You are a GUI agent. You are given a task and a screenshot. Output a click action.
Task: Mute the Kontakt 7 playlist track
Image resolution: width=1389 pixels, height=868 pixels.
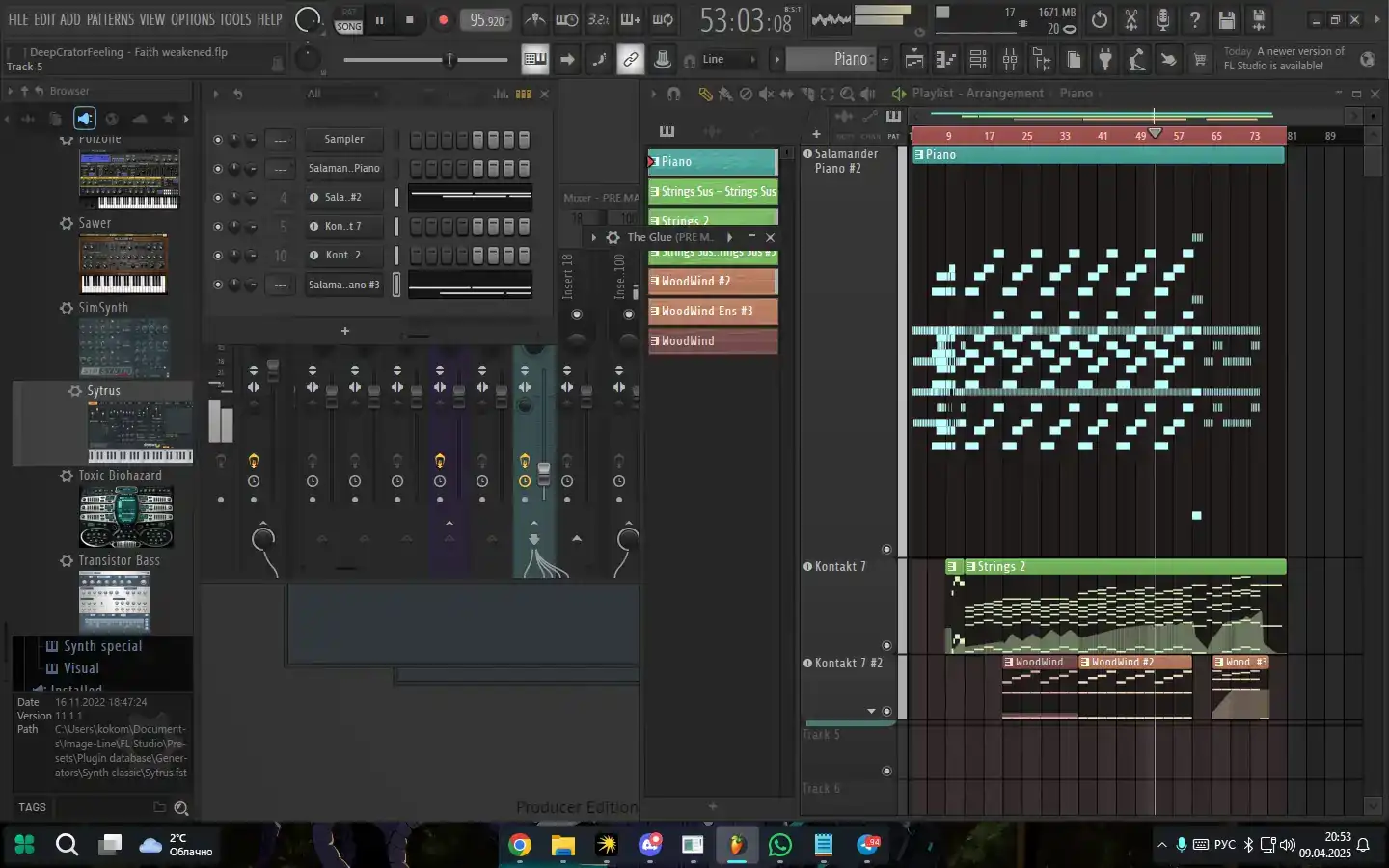coord(886,646)
